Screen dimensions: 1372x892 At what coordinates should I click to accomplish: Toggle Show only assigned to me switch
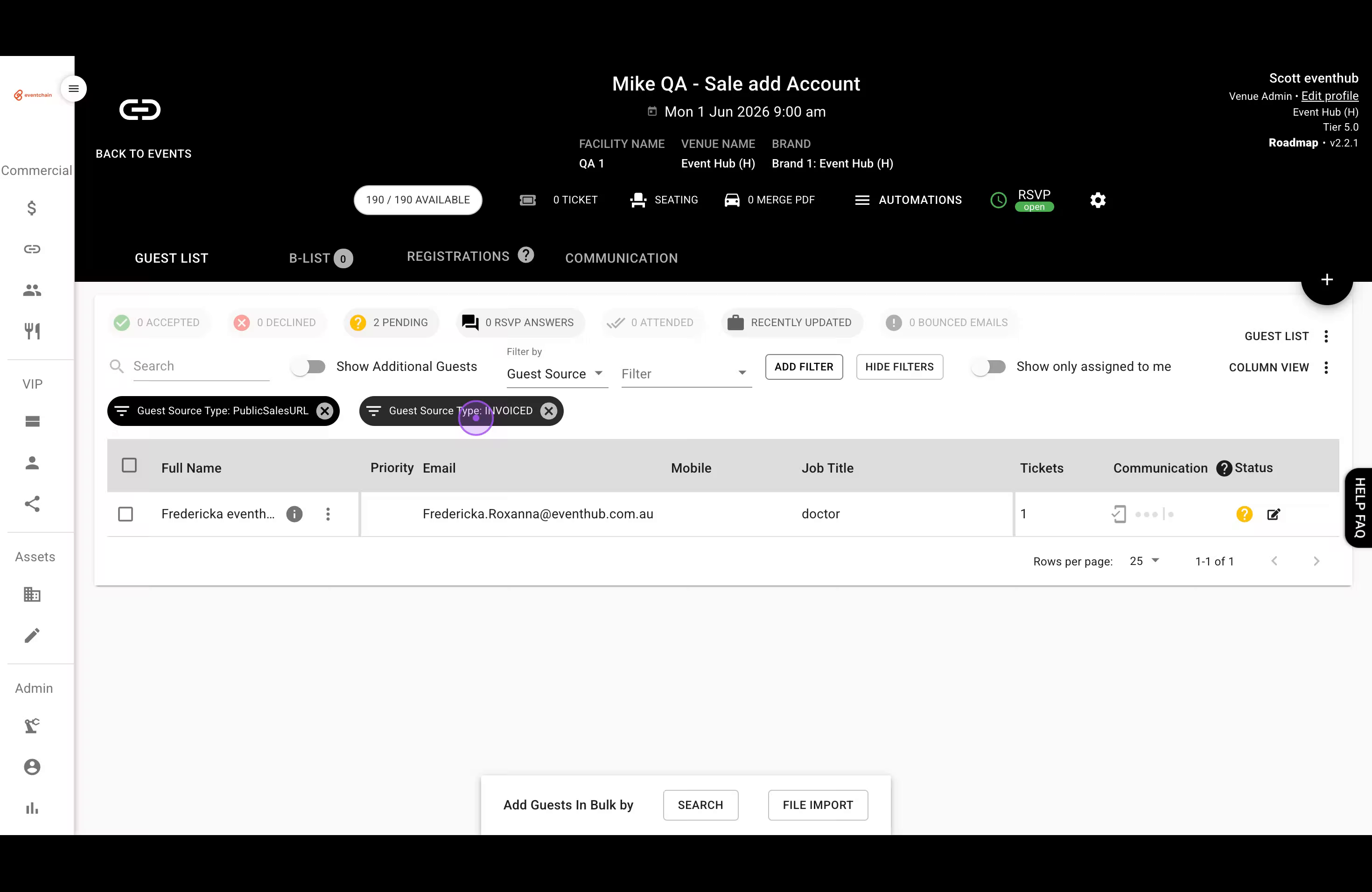pos(988,367)
